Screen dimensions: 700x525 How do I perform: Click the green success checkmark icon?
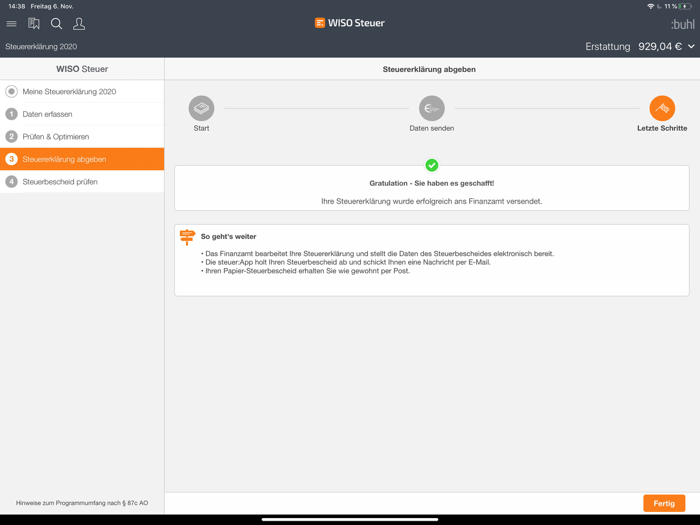(x=432, y=165)
